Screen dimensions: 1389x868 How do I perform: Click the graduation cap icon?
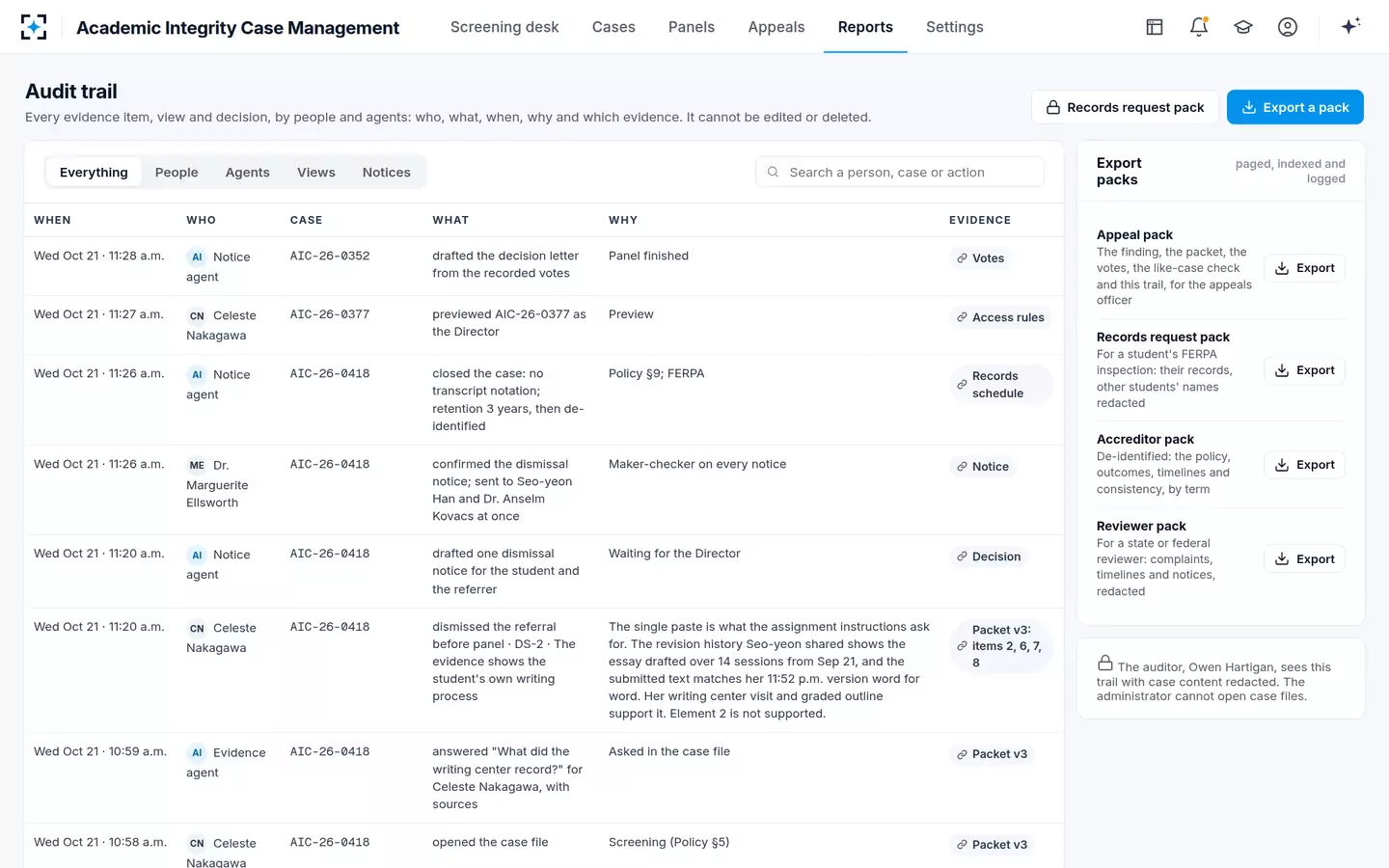pyautogui.click(x=1243, y=27)
